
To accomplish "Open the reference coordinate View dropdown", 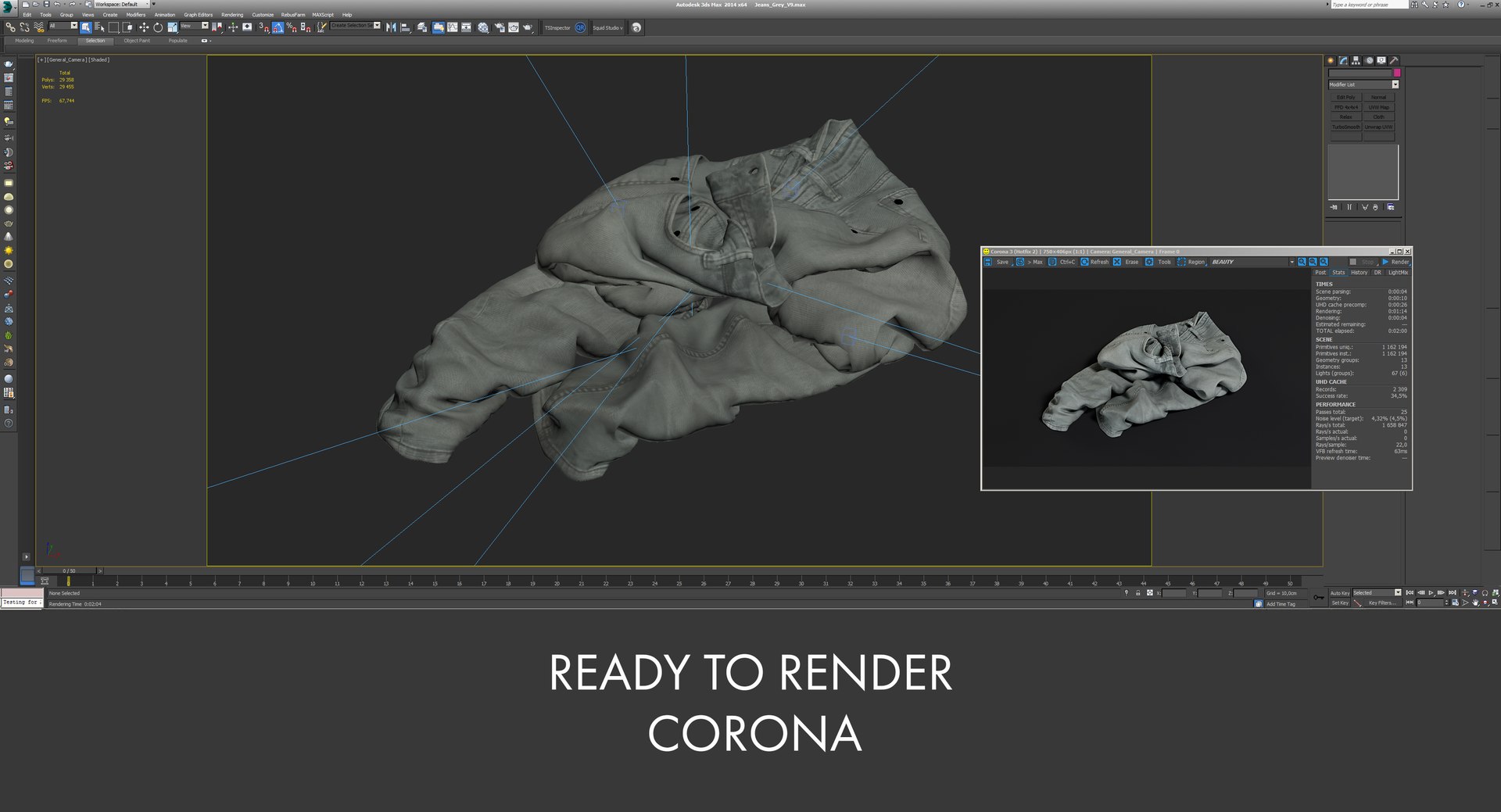I will point(195,26).
